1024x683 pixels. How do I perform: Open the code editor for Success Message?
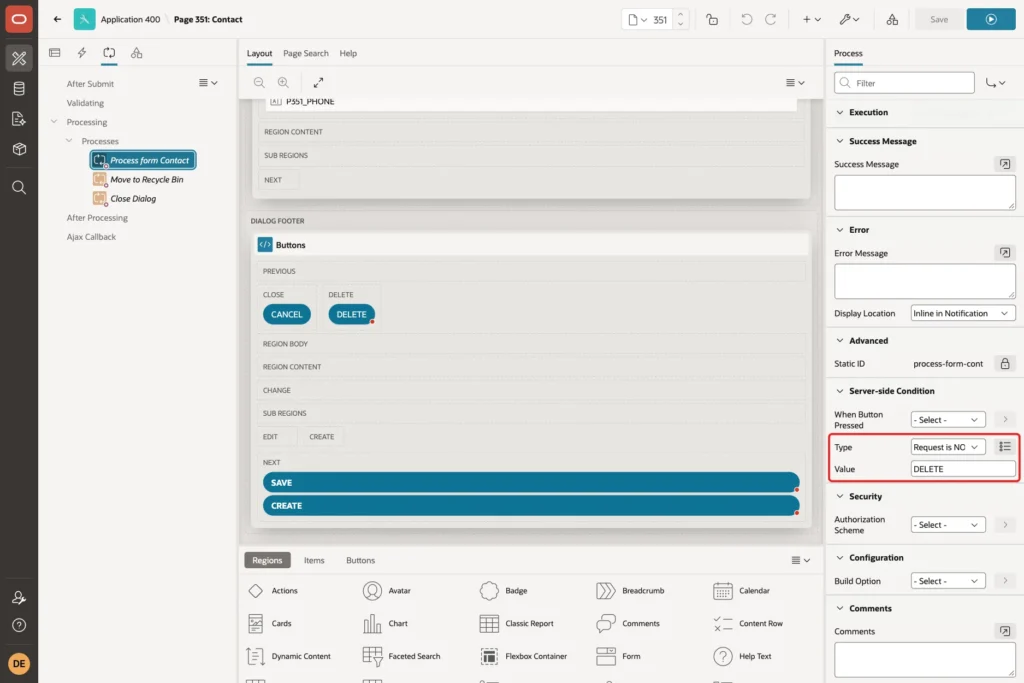(1004, 164)
